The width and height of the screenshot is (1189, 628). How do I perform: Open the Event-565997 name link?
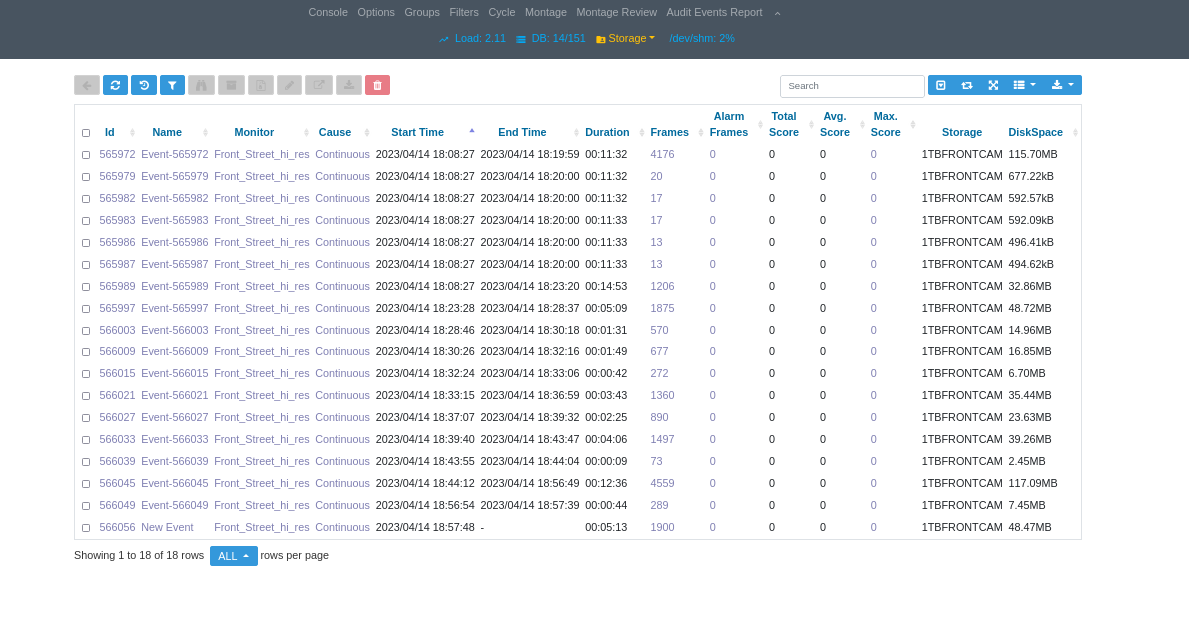click(174, 308)
